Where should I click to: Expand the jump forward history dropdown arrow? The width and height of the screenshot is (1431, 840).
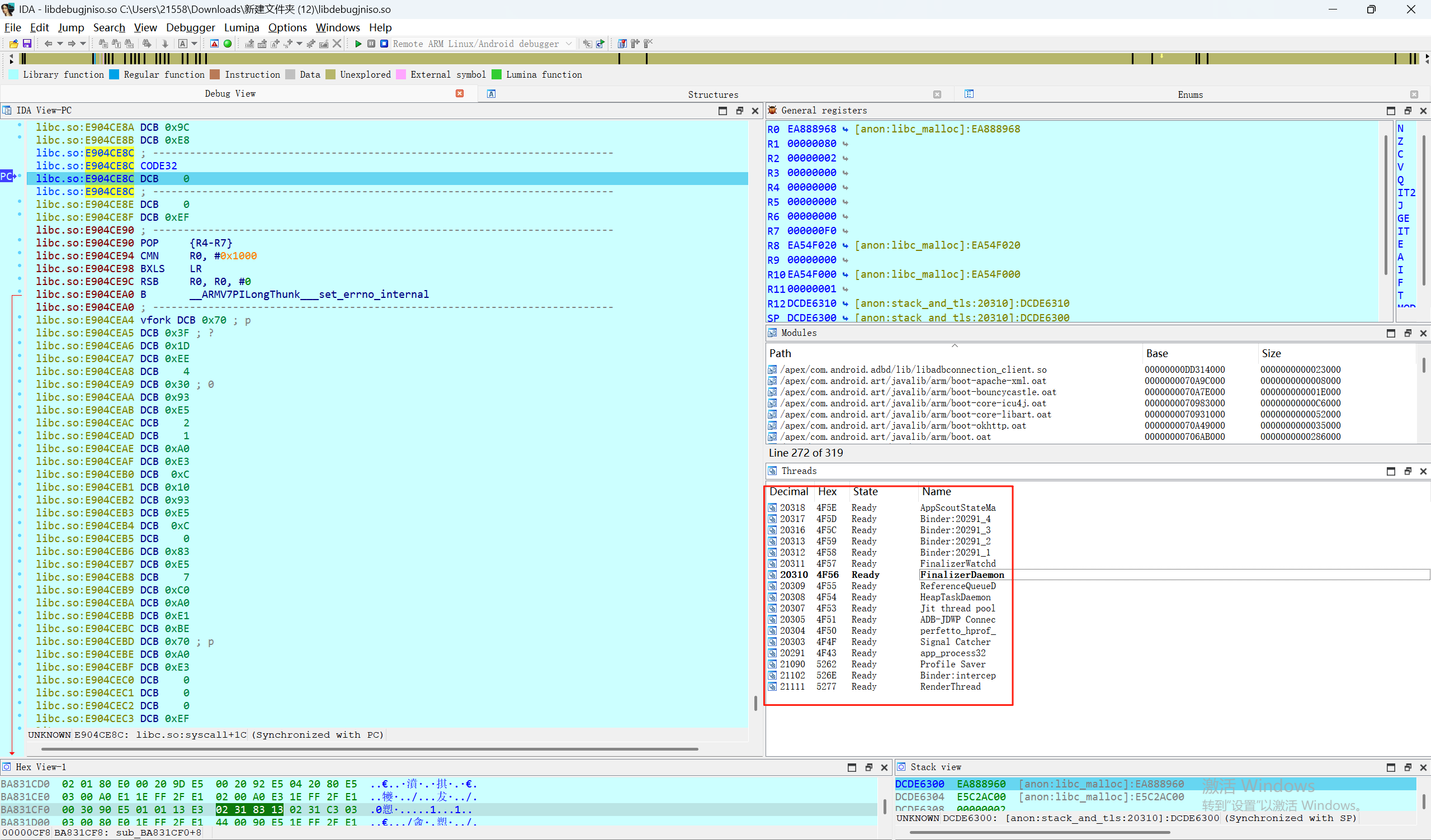83,44
